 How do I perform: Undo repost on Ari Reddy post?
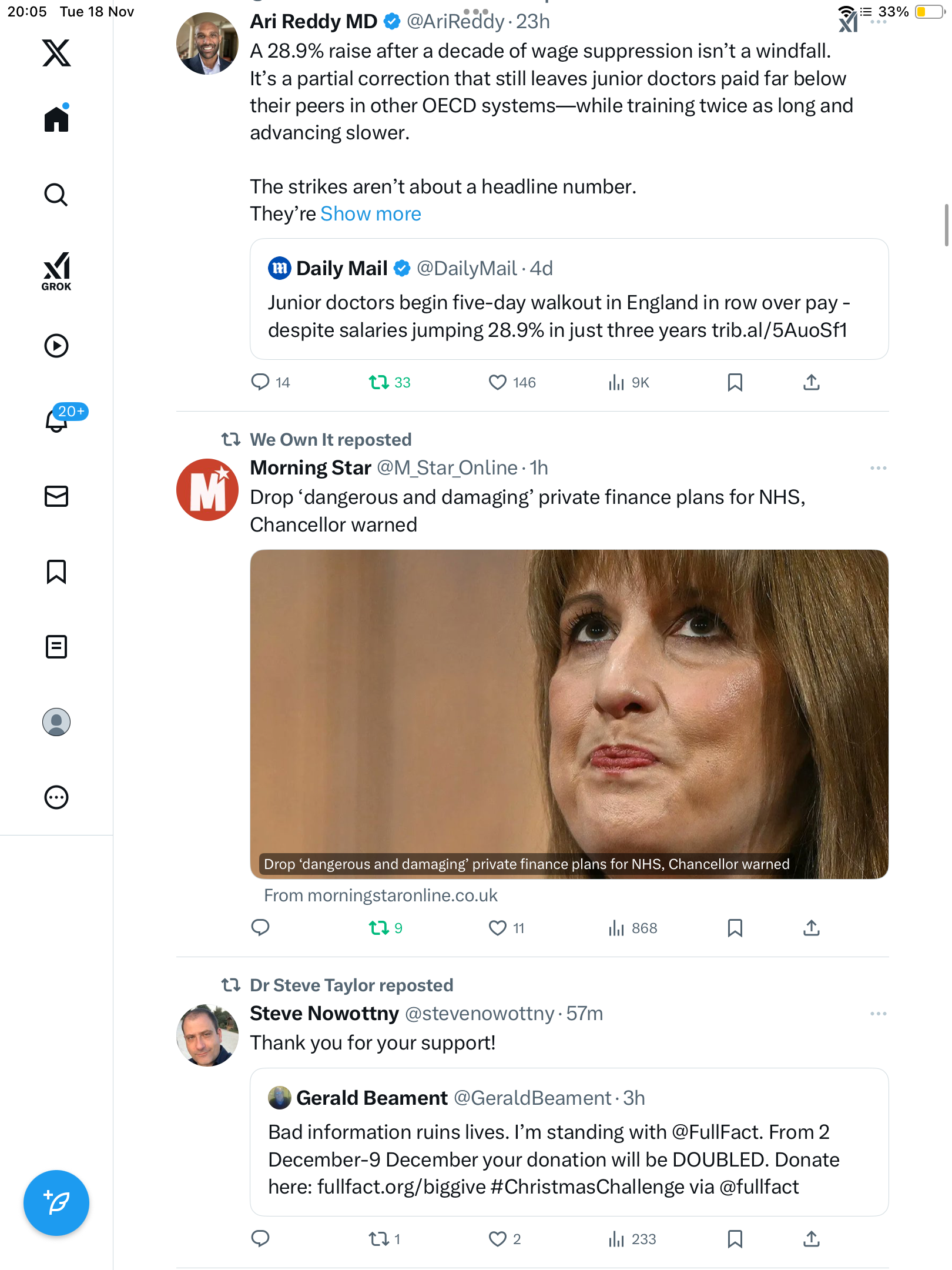point(379,383)
